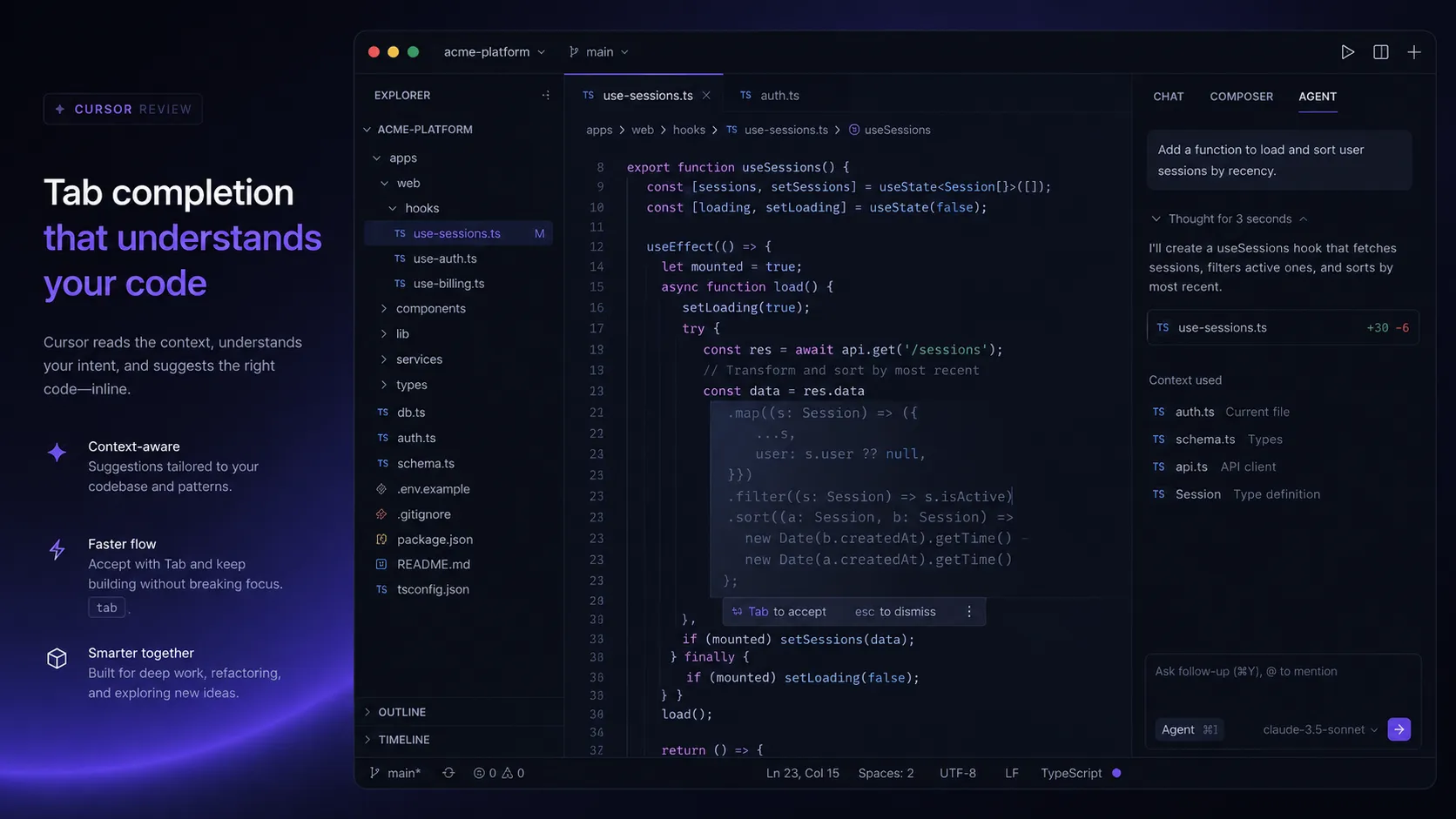The image size is (1456, 819).
Task: Select the use-sessions.ts editor tab
Action: click(644, 96)
